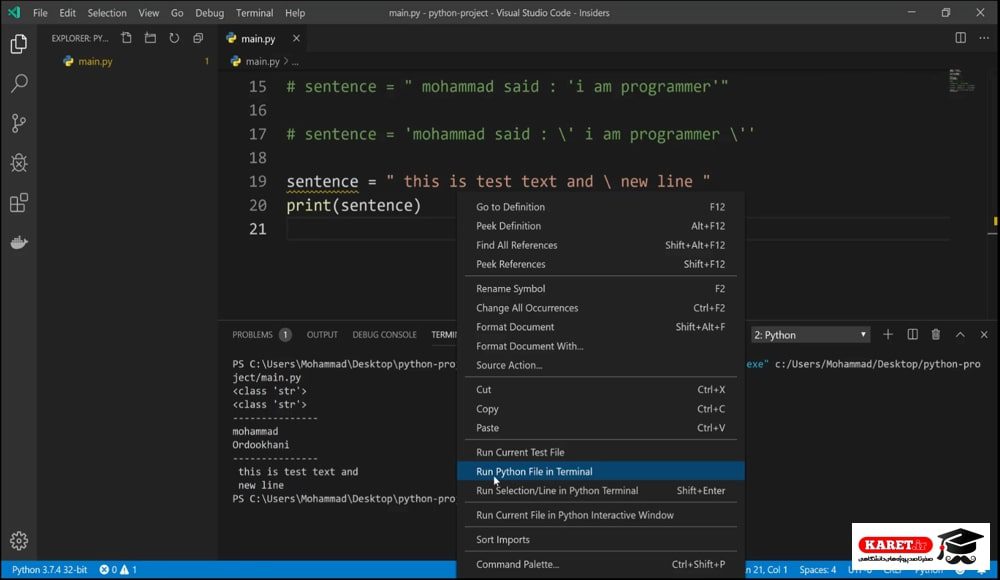Open the Terminal menu
This screenshot has height=580, width=1000.
click(254, 13)
